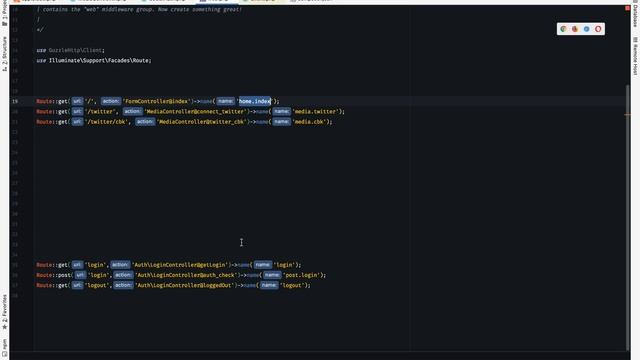
Task: Open the Remote Host tool window
Action: (x=636, y=56)
